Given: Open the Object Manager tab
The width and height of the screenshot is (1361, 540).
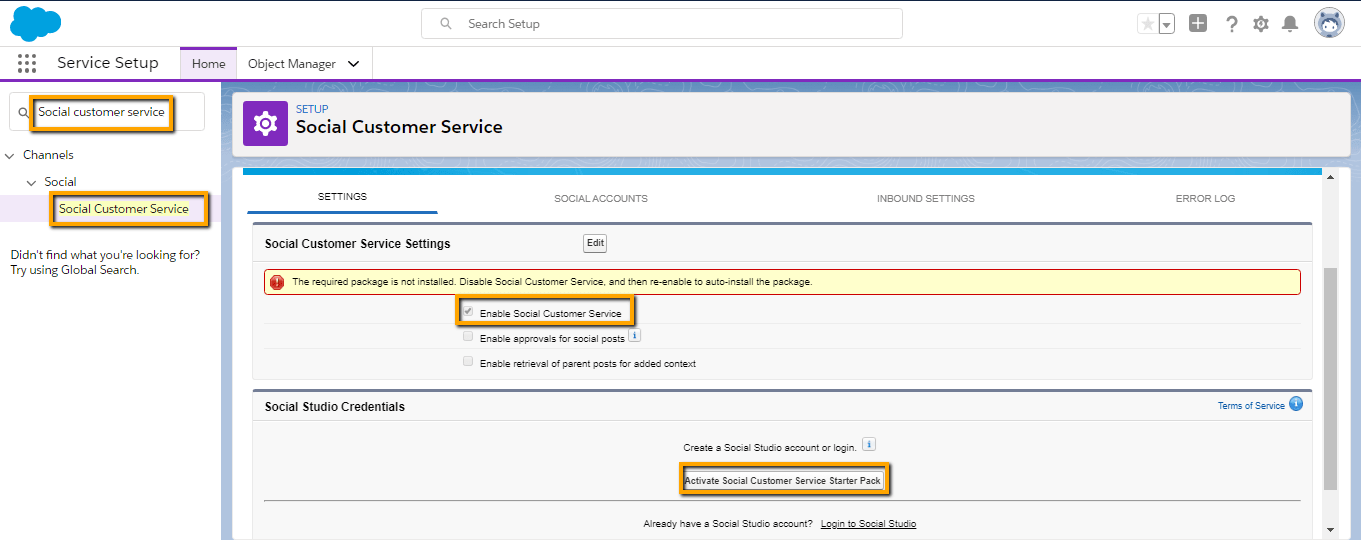Looking at the screenshot, I should 292,64.
